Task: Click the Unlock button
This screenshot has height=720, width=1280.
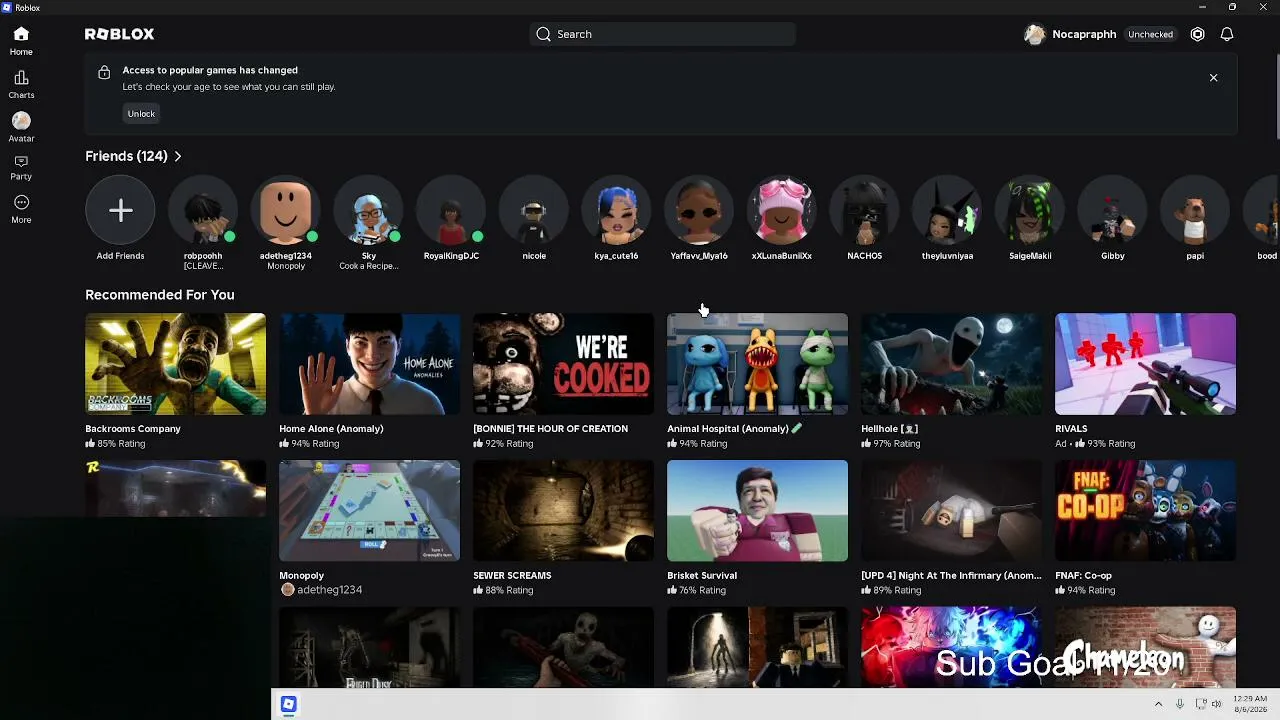Action: [x=141, y=114]
